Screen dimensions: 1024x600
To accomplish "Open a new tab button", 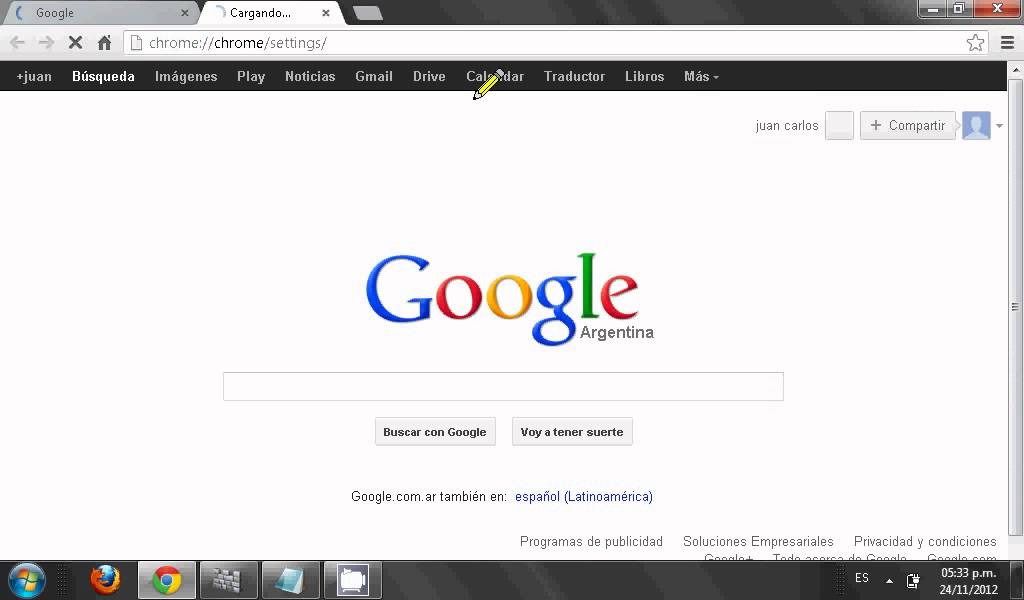I will pyautogui.click(x=368, y=12).
